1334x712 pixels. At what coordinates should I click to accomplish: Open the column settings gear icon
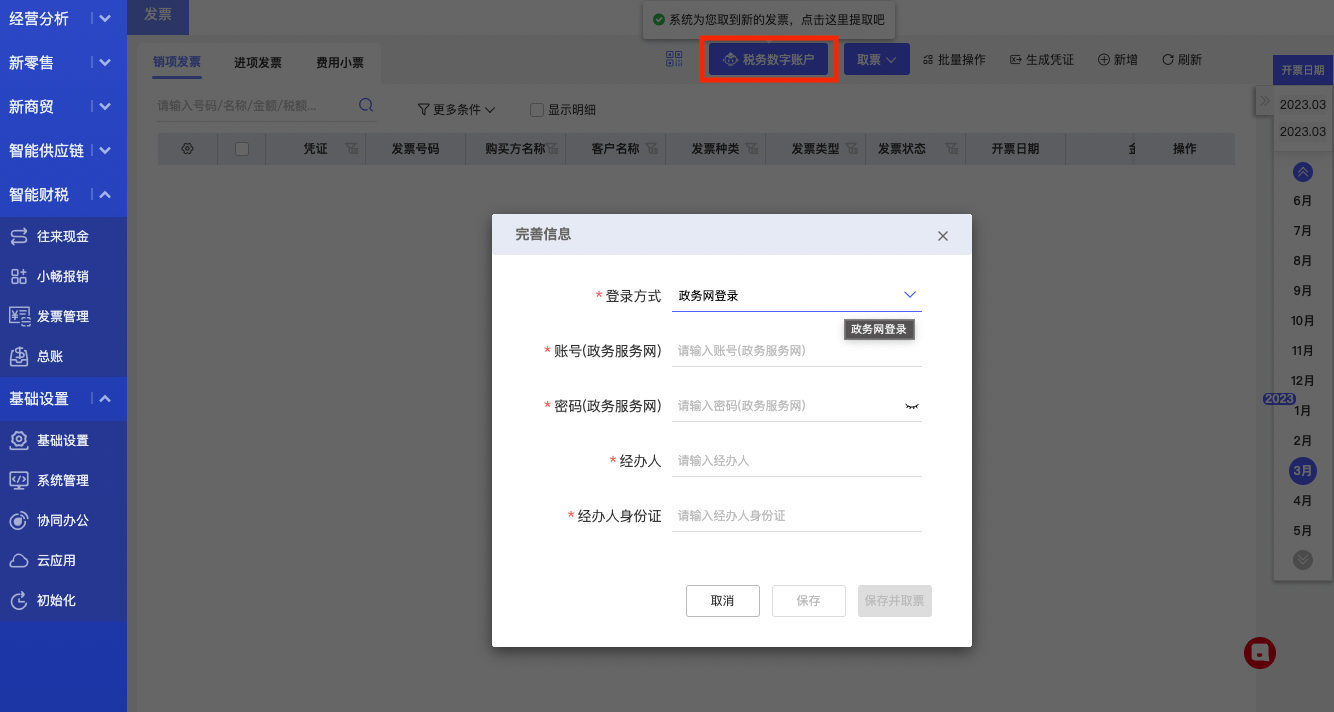point(187,148)
